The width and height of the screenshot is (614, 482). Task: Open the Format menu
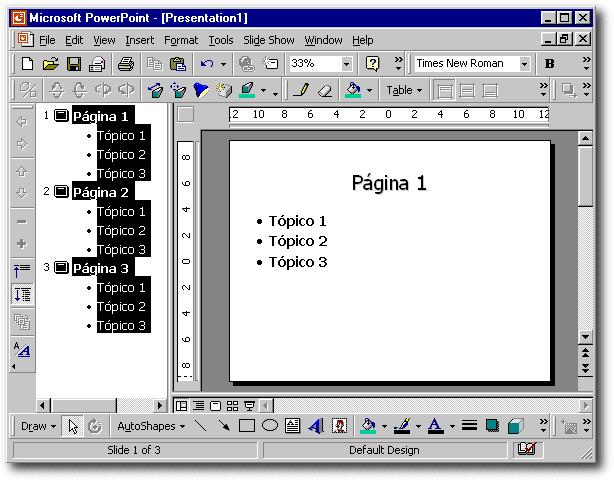pos(181,40)
